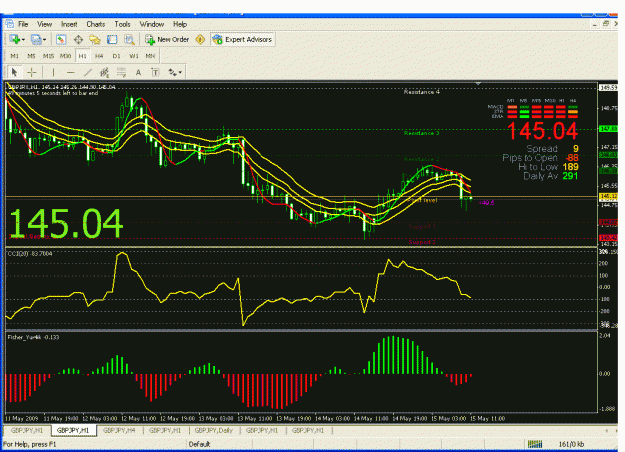Switch to the GBPJPY,H4 chart tab
This screenshot has width=625, height=452.
click(119, 430)
